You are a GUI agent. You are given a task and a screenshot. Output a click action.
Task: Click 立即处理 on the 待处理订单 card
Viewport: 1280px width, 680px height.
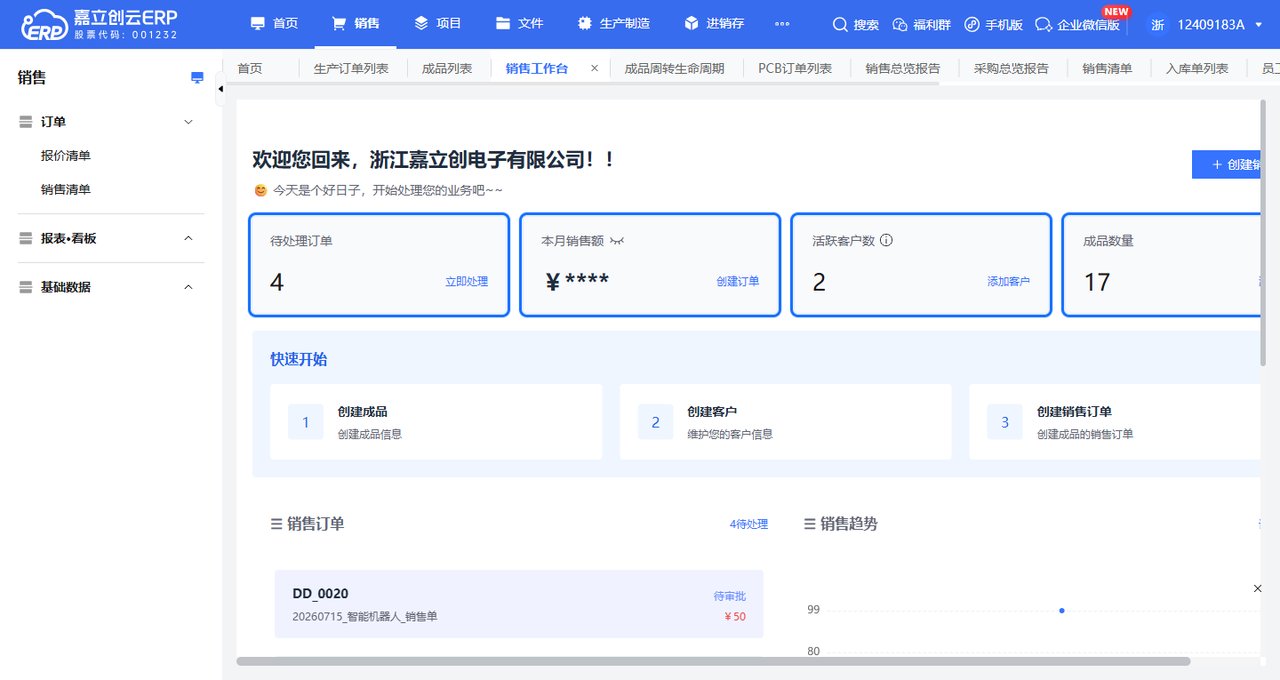(x=467, y=282)
